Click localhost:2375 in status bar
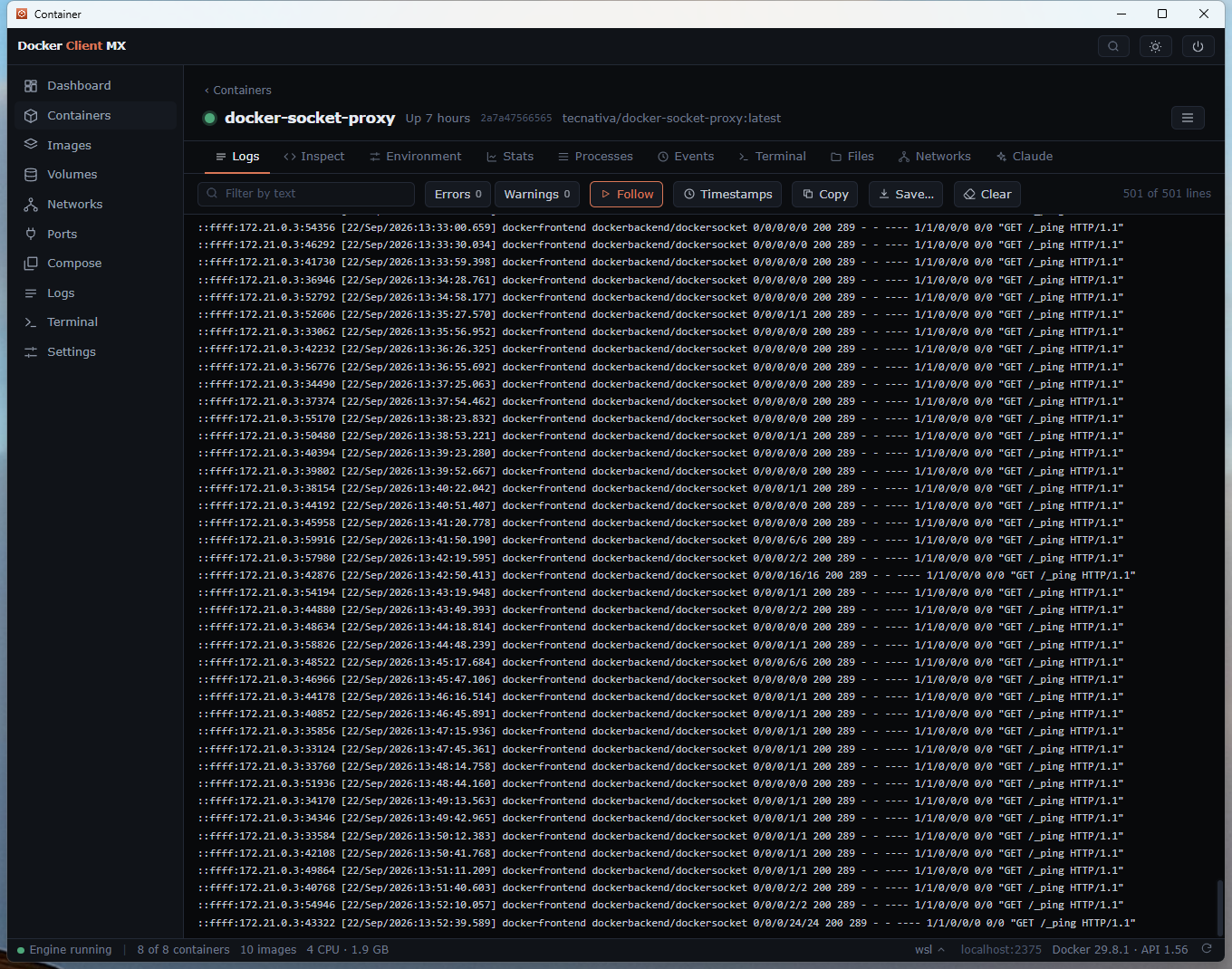Viewport: 1232px width, 969px height. 1001,950
